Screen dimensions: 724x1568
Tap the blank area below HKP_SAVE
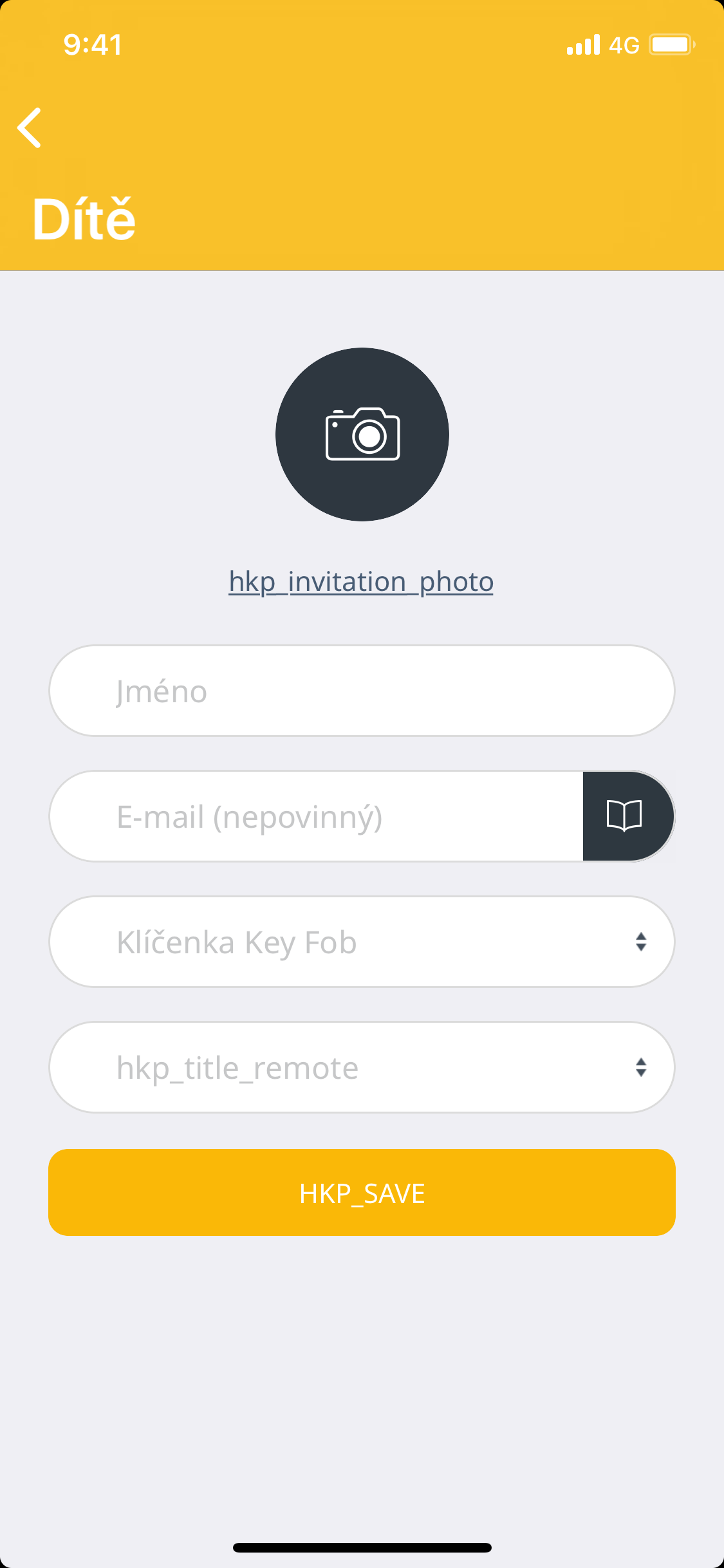pyautogui.click(x=362, y=1384)
